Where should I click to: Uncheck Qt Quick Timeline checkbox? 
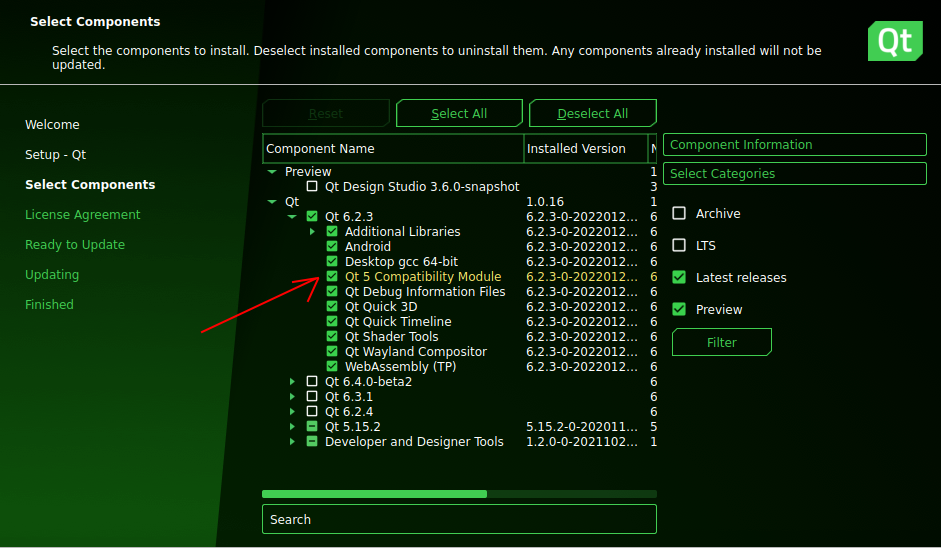pyautogui.click(x=332, y=321)
